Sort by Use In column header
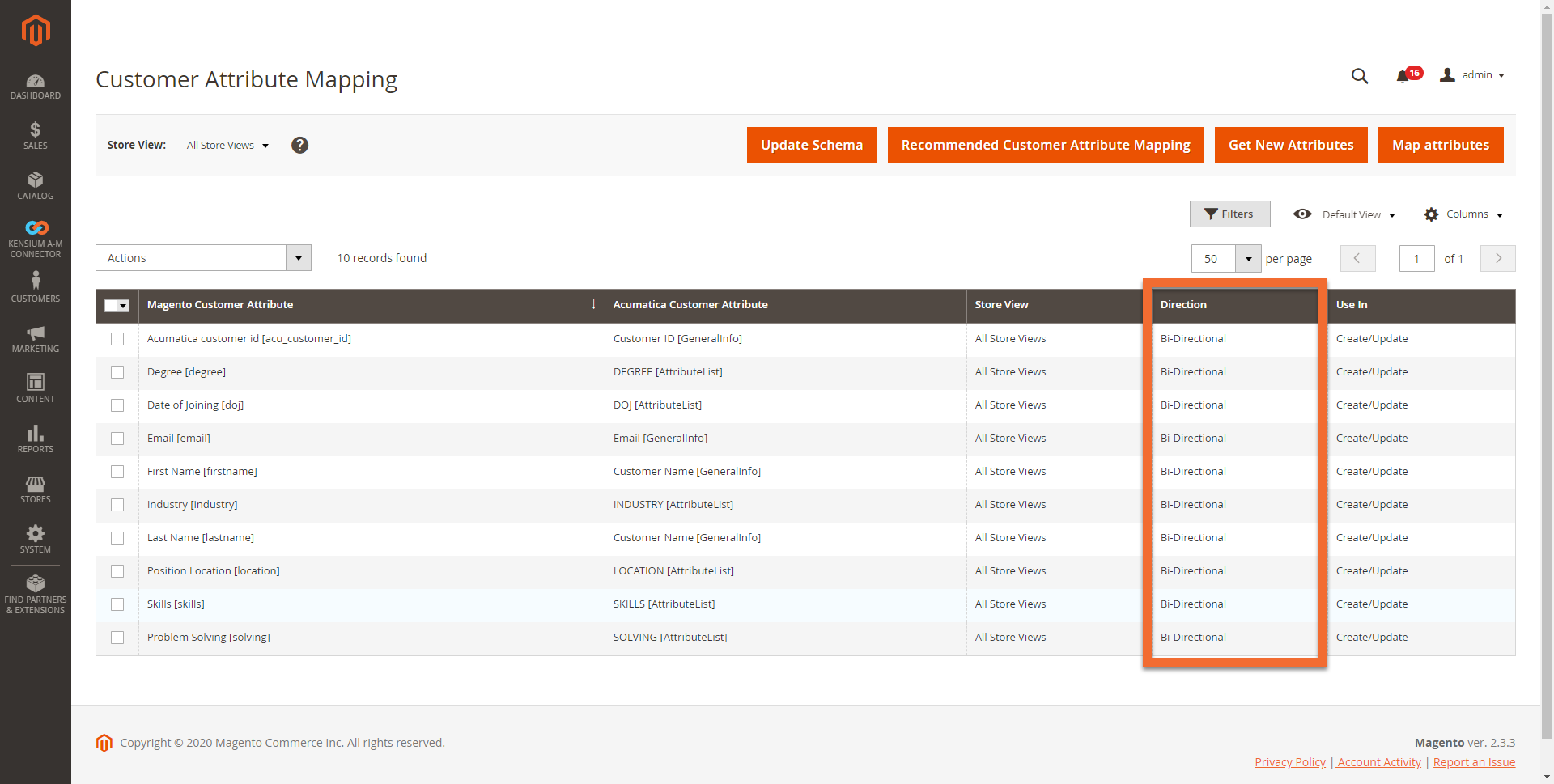This screenshot has height=784, width=1554. [x=1421, y=305]
